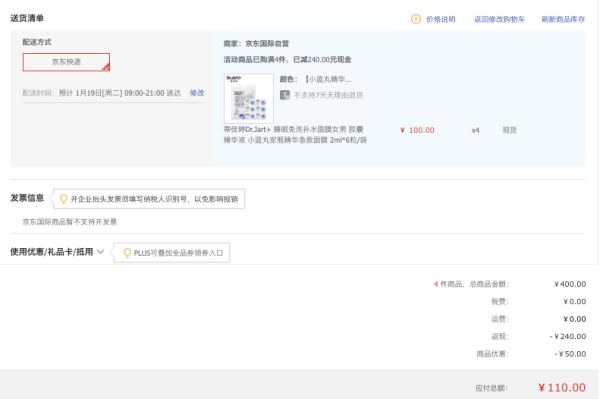
Task: Click the 配送时间 1月19日 delivery estimate
Action: click(102, 93)
